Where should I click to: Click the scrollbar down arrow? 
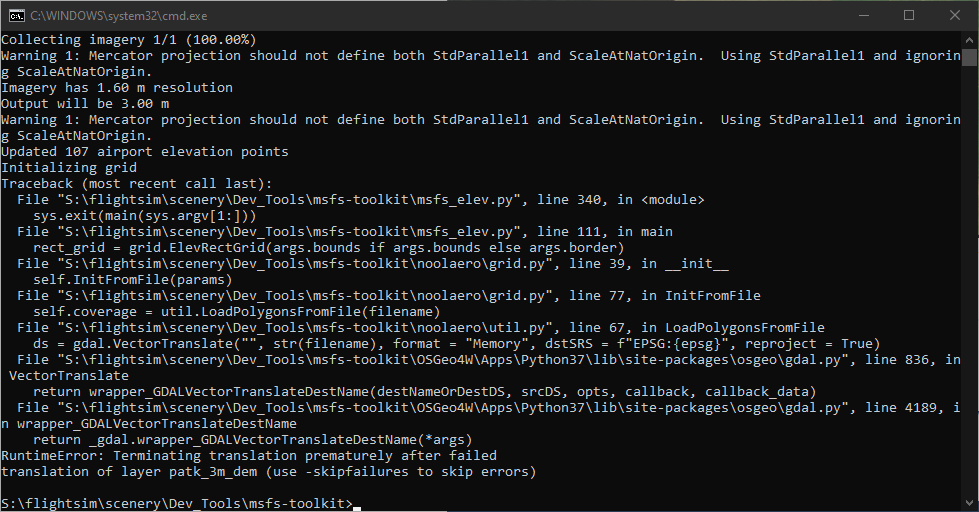click(x=970, y=503)
